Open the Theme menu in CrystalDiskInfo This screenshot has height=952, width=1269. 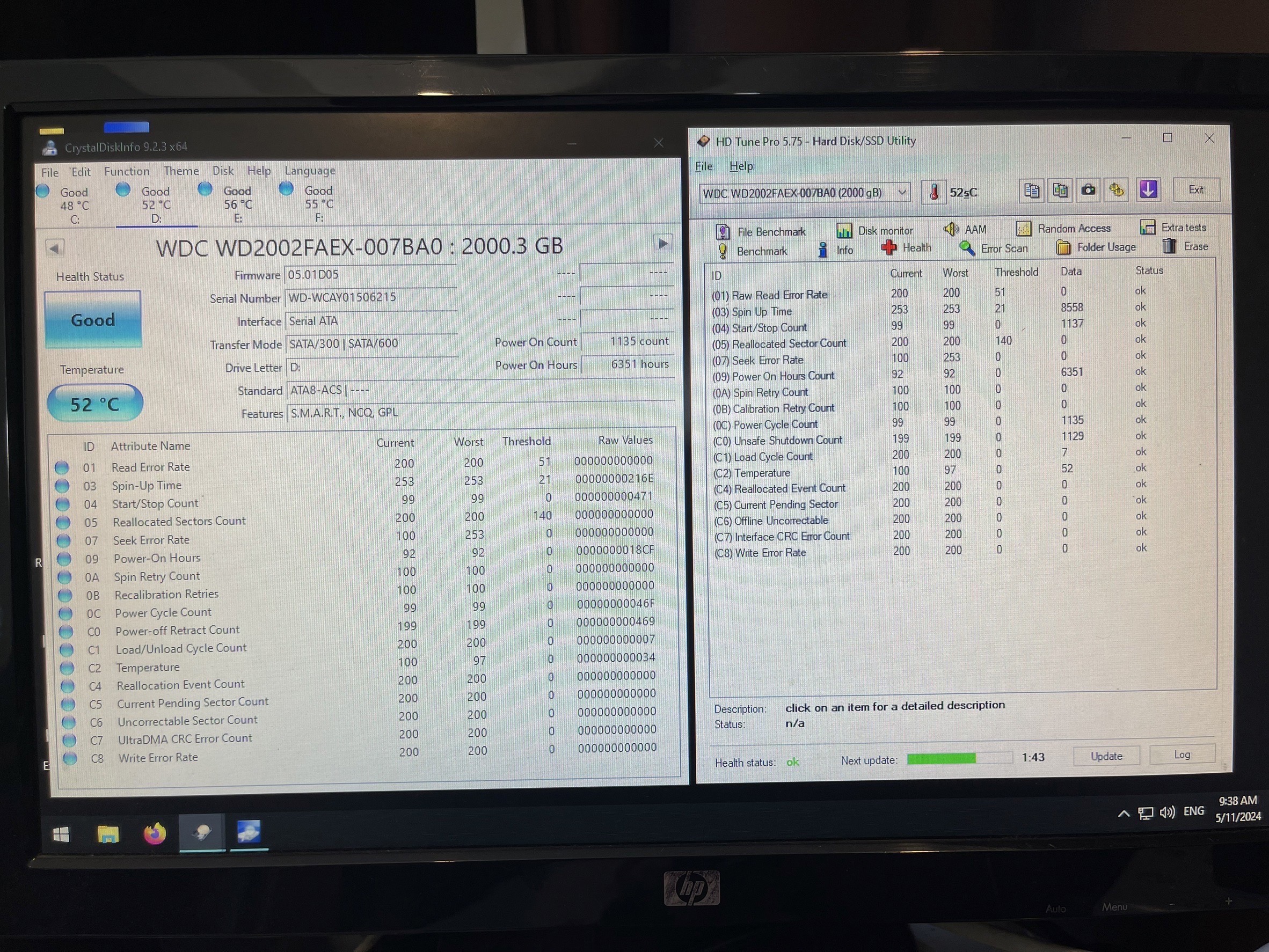coord(181,171)
